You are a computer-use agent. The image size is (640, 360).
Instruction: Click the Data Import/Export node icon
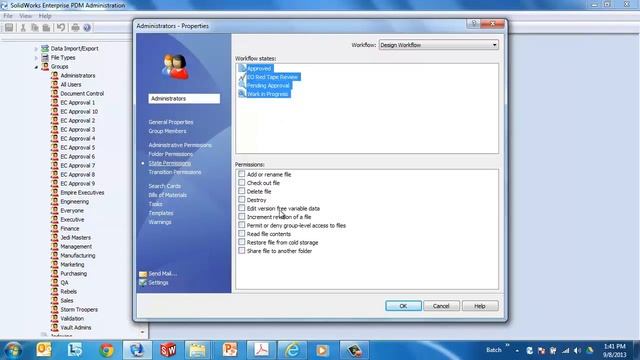[x=45, y=48]
